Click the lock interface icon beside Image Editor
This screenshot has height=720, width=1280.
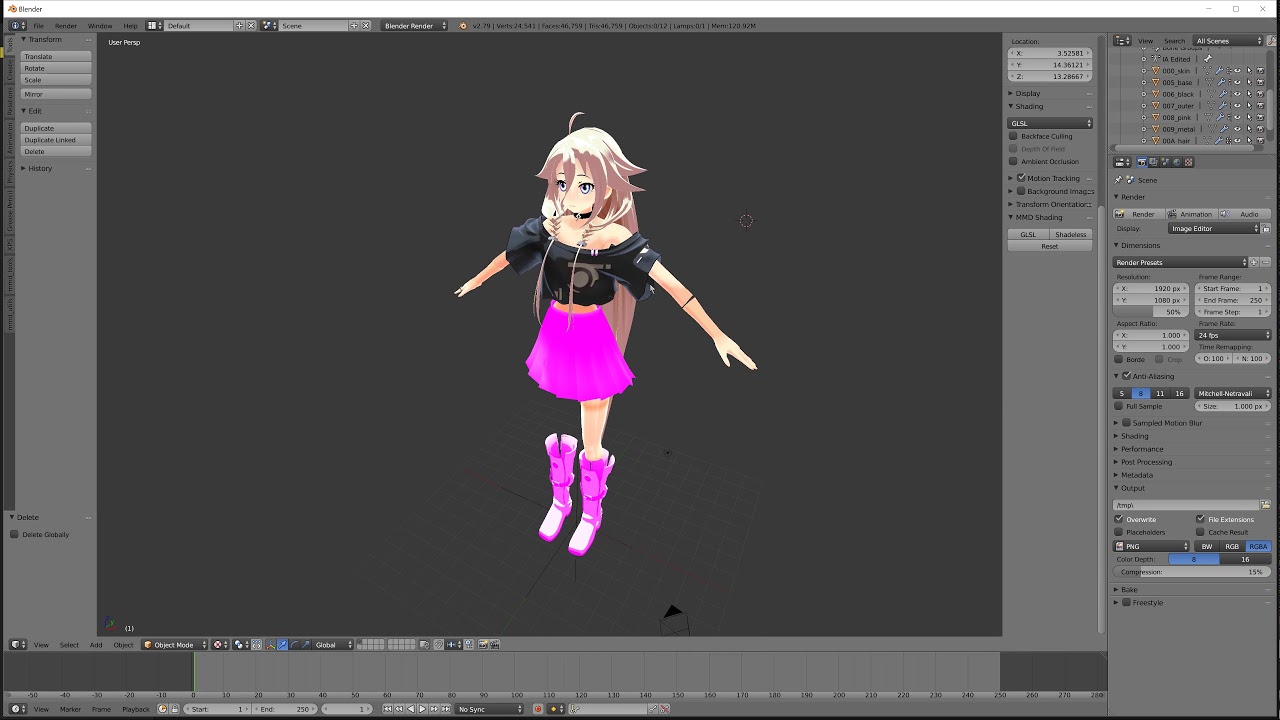(x=1266, y=229)
